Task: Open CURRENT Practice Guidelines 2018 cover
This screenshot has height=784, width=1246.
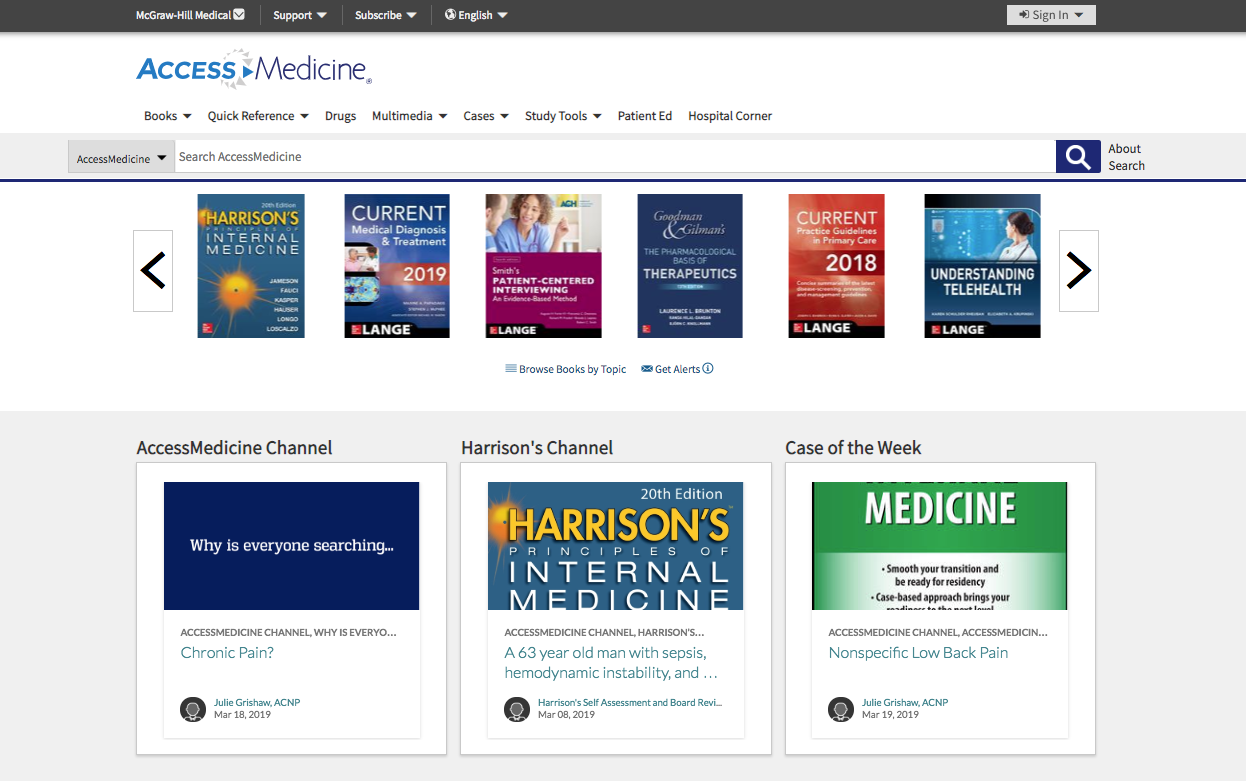Action: click(837, 266)
